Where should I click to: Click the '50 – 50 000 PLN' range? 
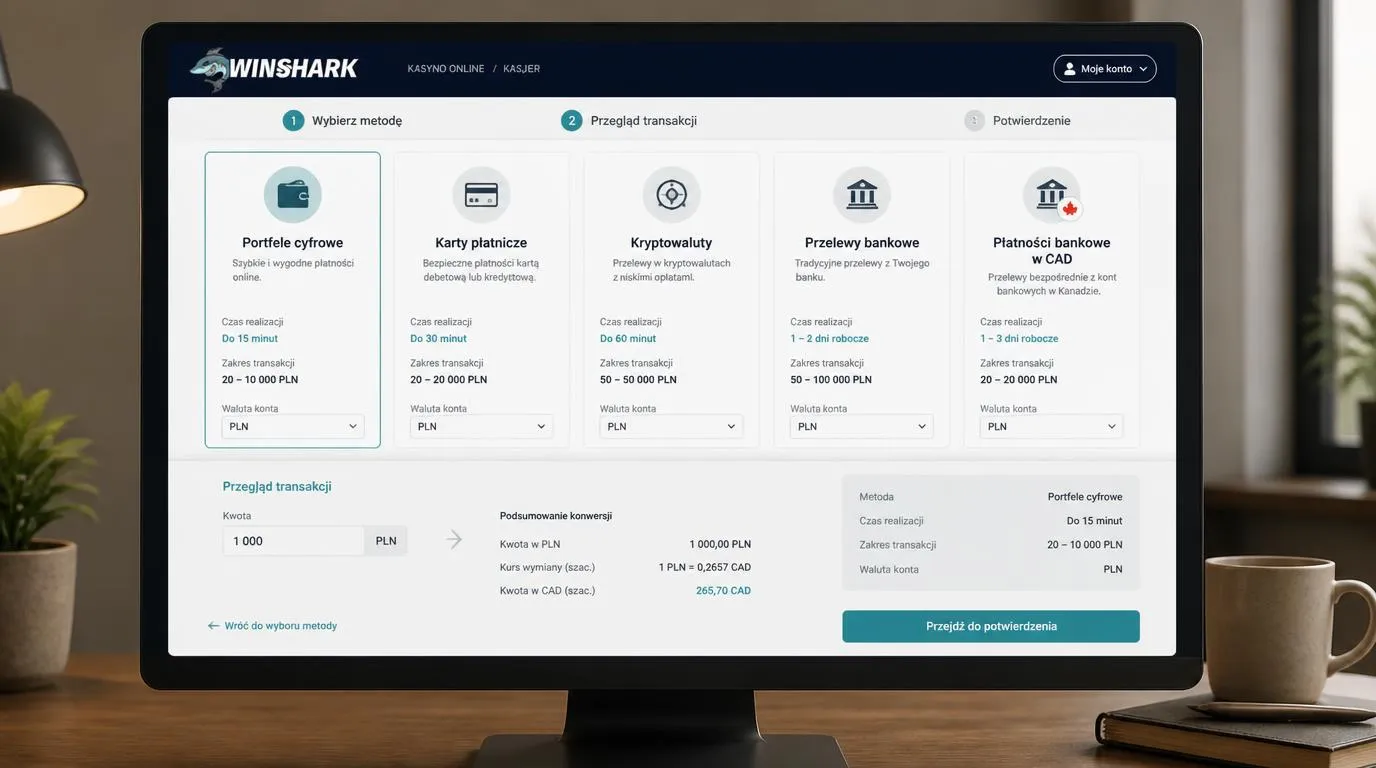pyautogui.click(x=638, y=380)
